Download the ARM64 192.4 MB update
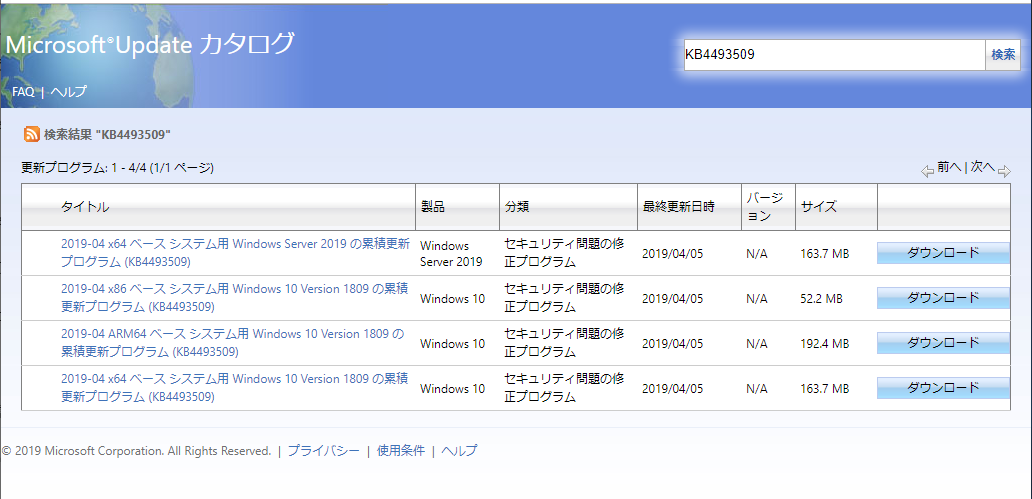Image resolution: width=1032 pixels, height=499 pixels. (x=943, y=342)
